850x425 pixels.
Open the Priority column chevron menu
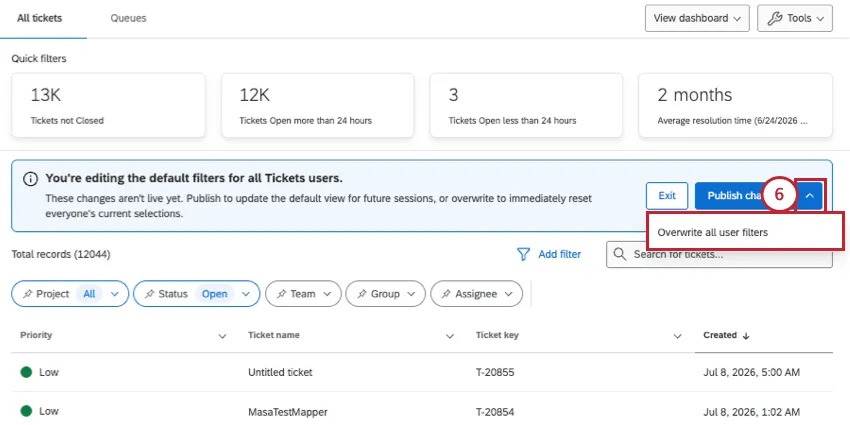[x=222, y=336]
